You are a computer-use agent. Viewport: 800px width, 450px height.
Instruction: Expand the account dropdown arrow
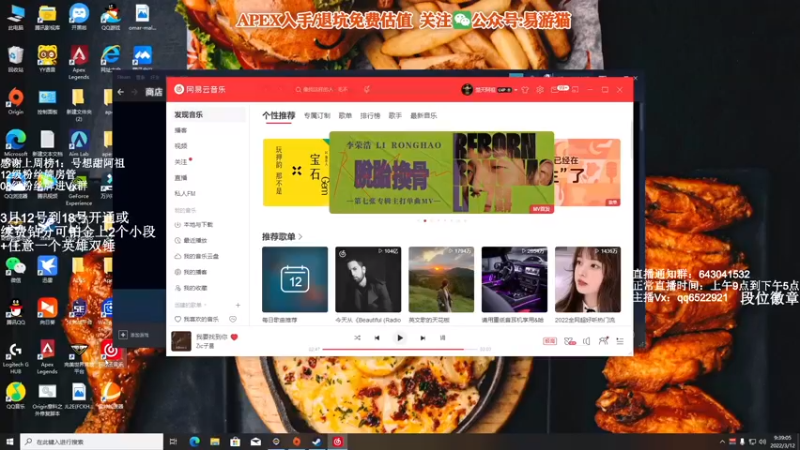[516, 90]
